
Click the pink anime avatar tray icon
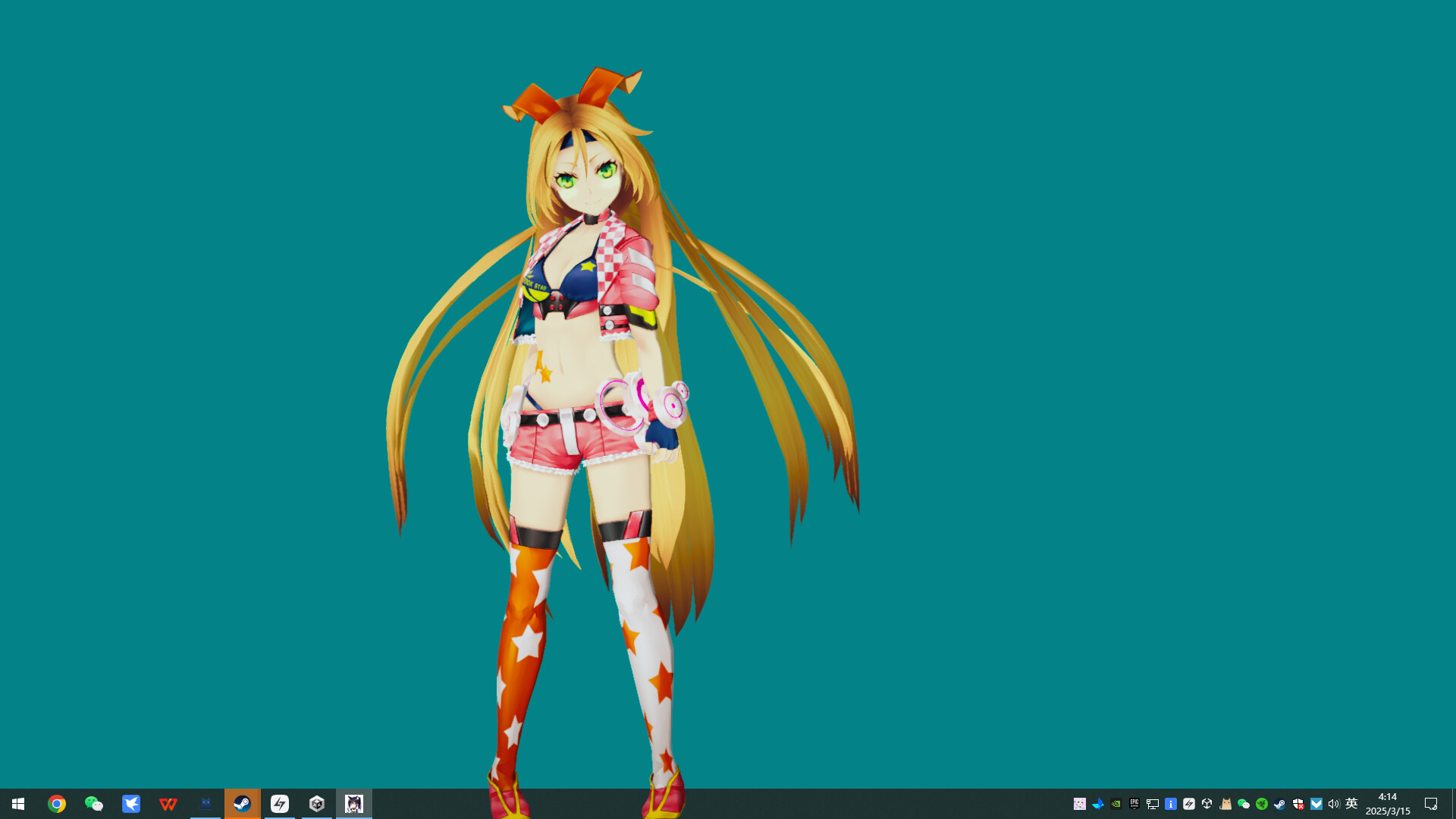click(x=1080, y=804)
